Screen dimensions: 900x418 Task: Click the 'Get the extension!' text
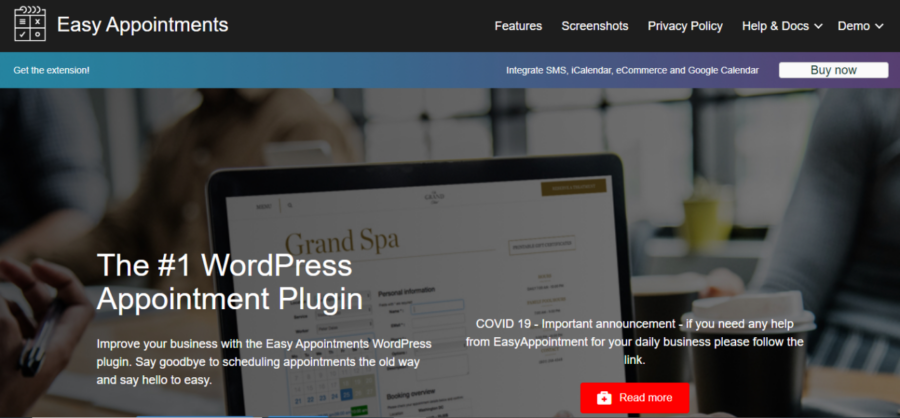tap(52, 70)
